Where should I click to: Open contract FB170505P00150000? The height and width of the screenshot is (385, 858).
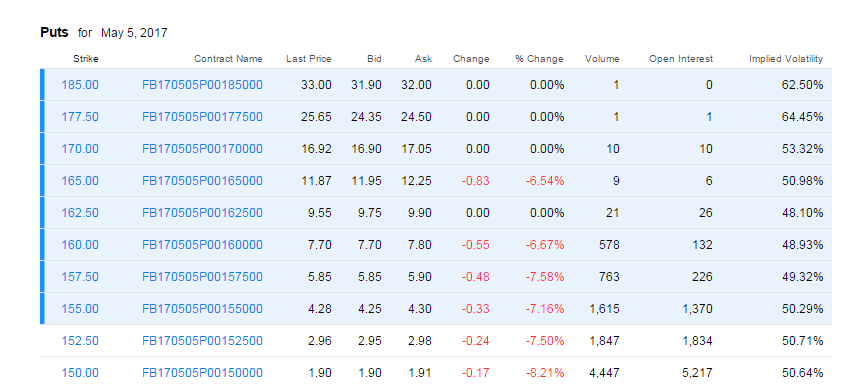(x=202, y=373)
